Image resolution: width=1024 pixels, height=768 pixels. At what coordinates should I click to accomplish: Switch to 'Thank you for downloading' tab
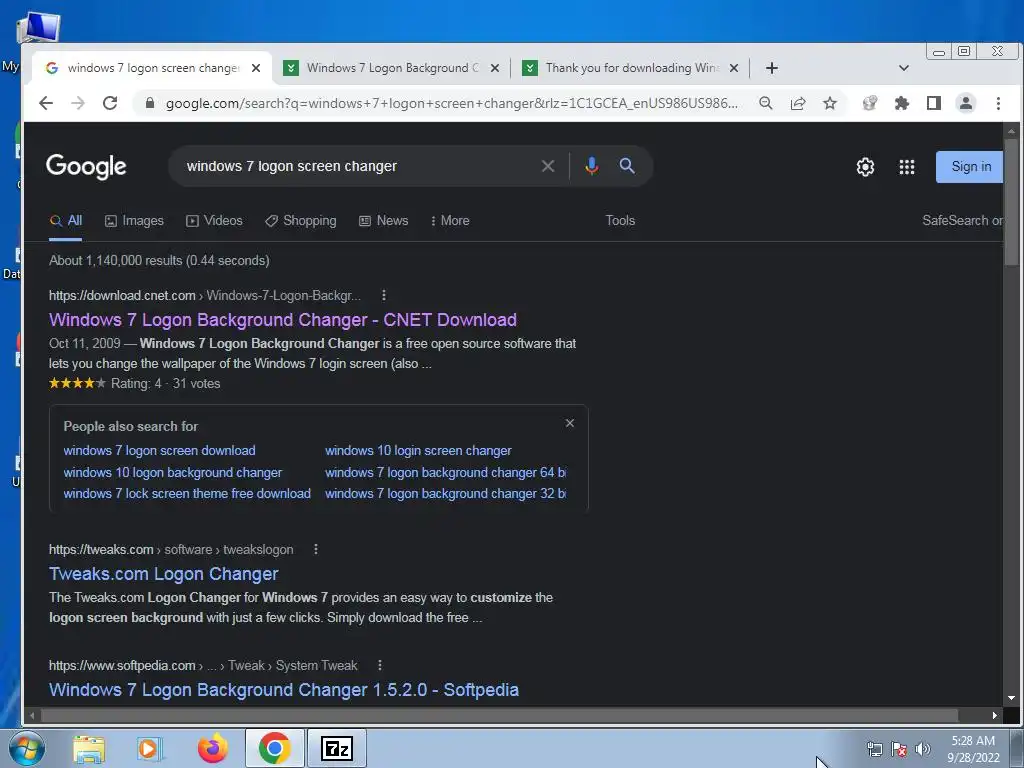(630, 68)
